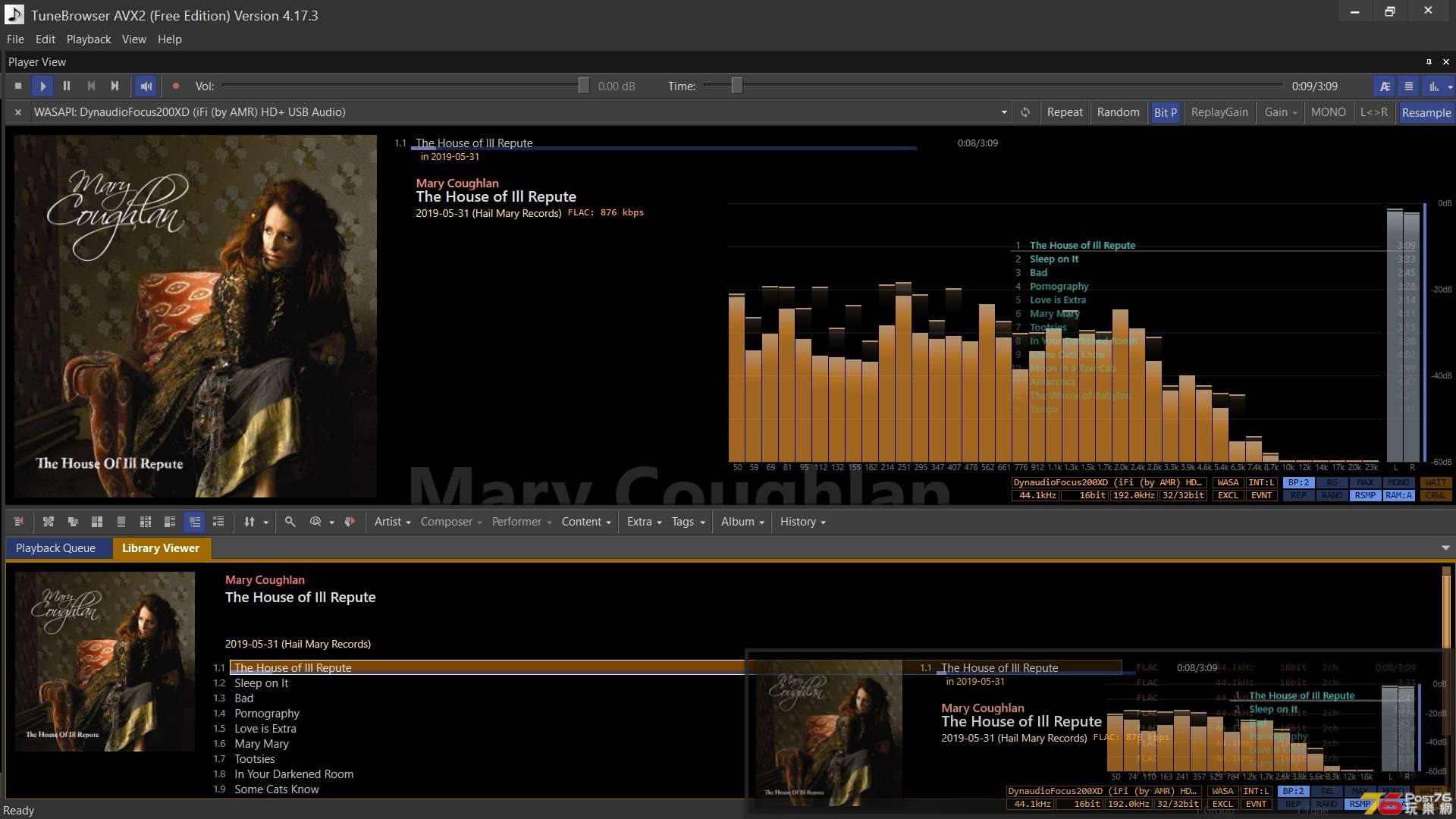Toggle Random playback

[1118, 112]
